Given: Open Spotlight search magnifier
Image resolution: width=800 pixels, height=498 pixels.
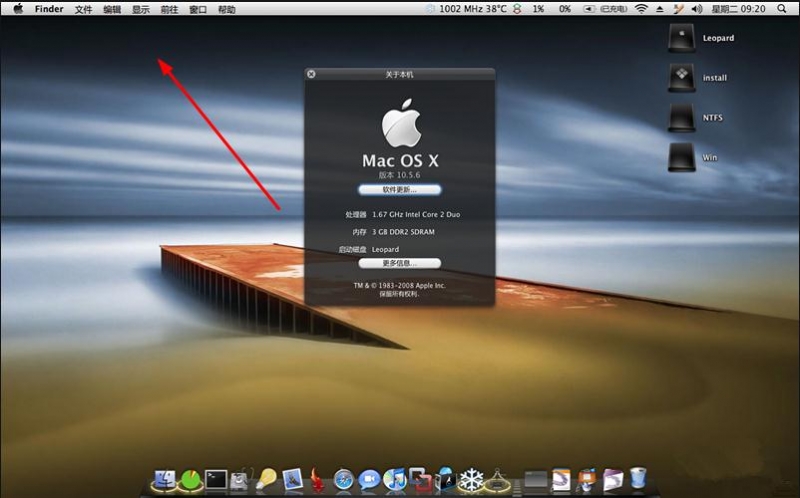Looking at the screenshot, I should (782, 9).
